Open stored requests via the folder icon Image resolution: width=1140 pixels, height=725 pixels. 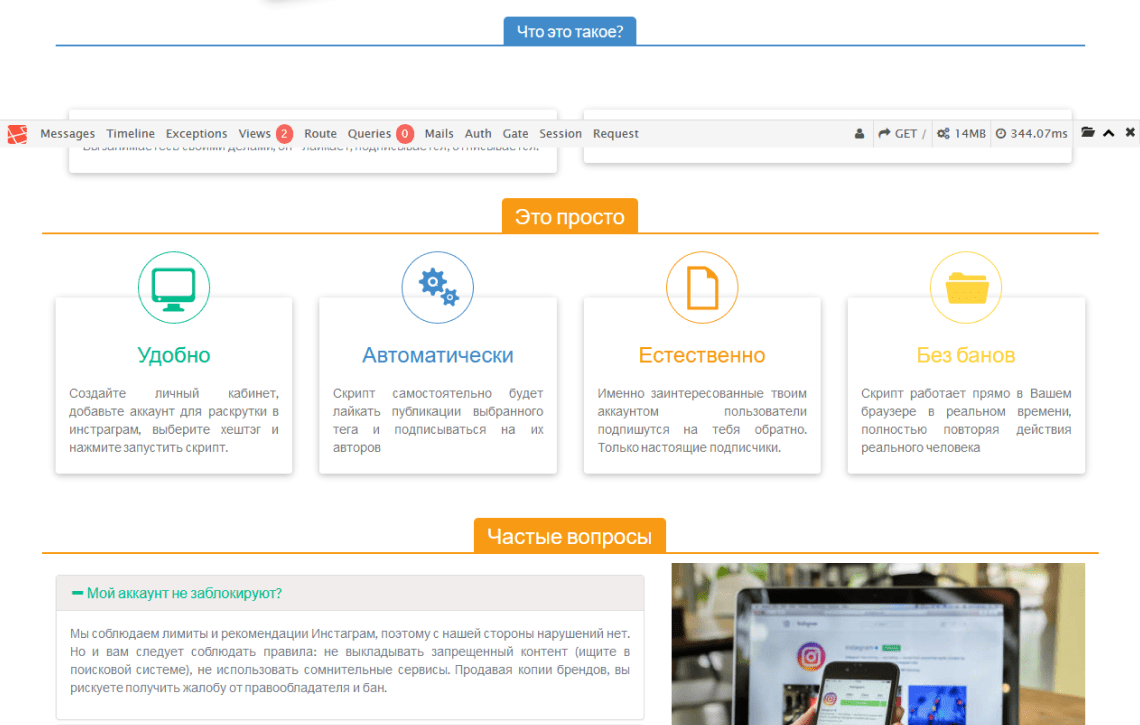[1089, 133]
